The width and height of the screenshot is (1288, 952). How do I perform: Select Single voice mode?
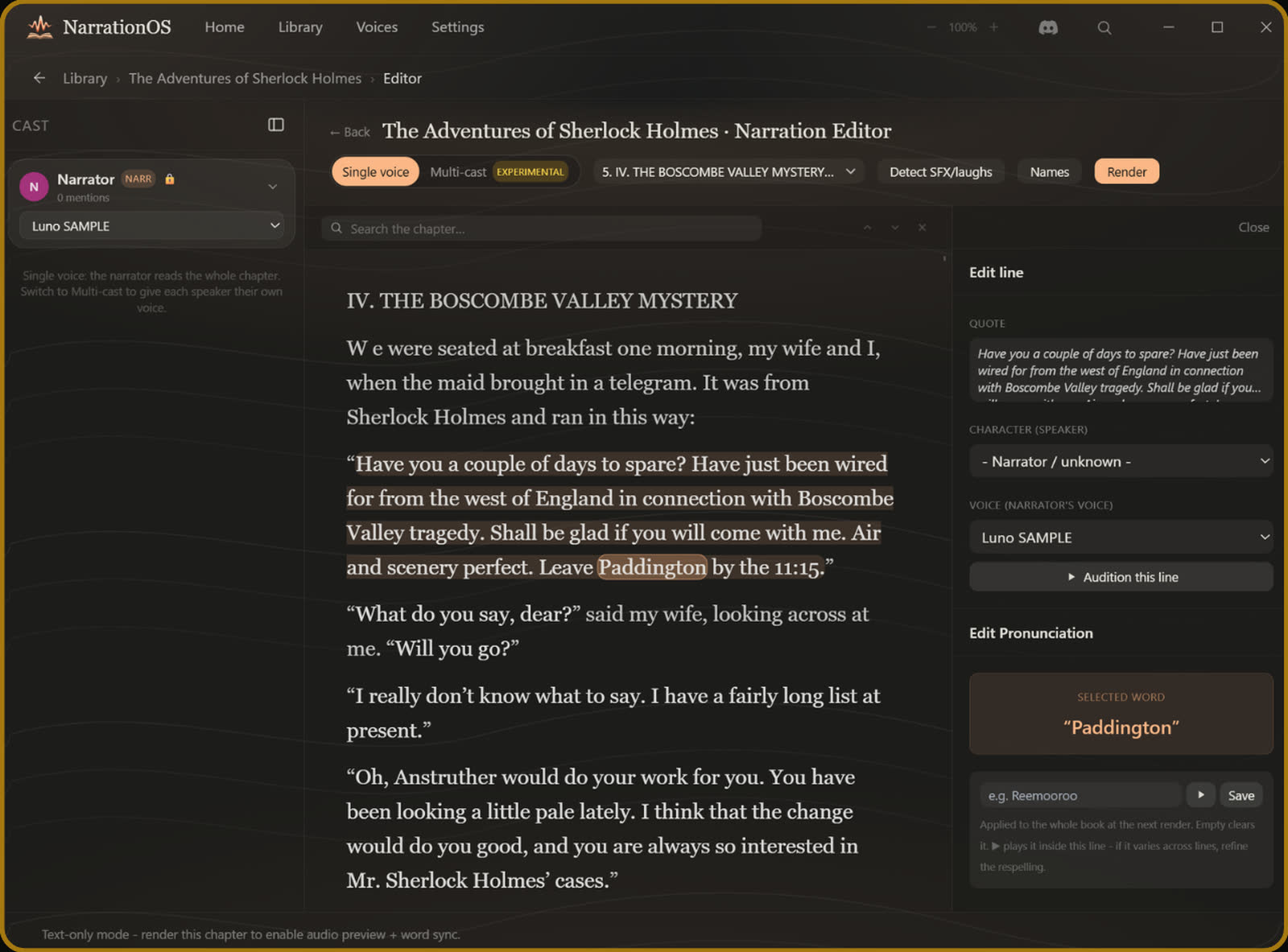click(x=375, y=171)
